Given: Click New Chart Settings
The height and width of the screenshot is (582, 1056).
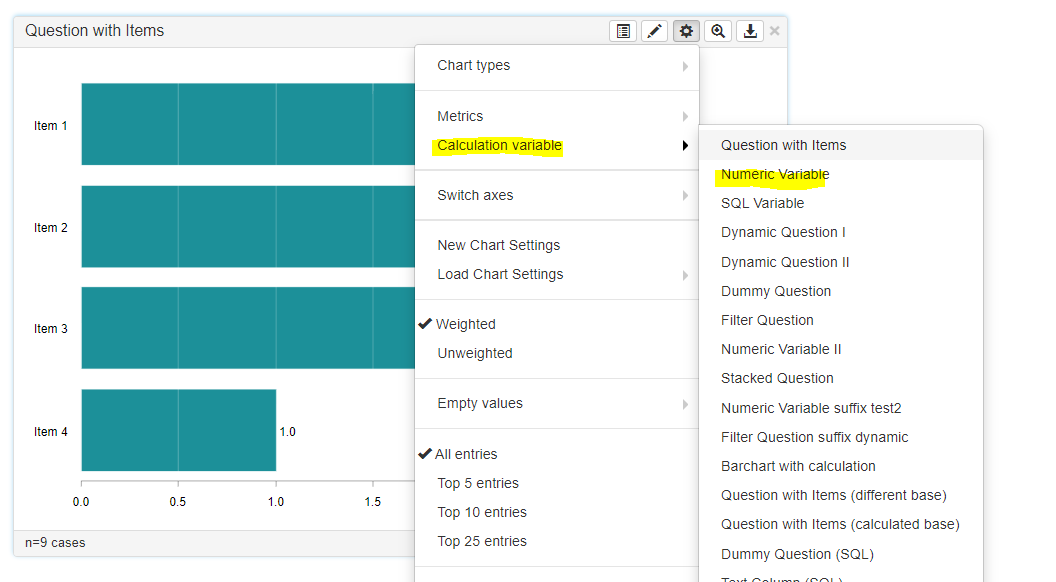Looking at the screenshot, I should point(498,246).
